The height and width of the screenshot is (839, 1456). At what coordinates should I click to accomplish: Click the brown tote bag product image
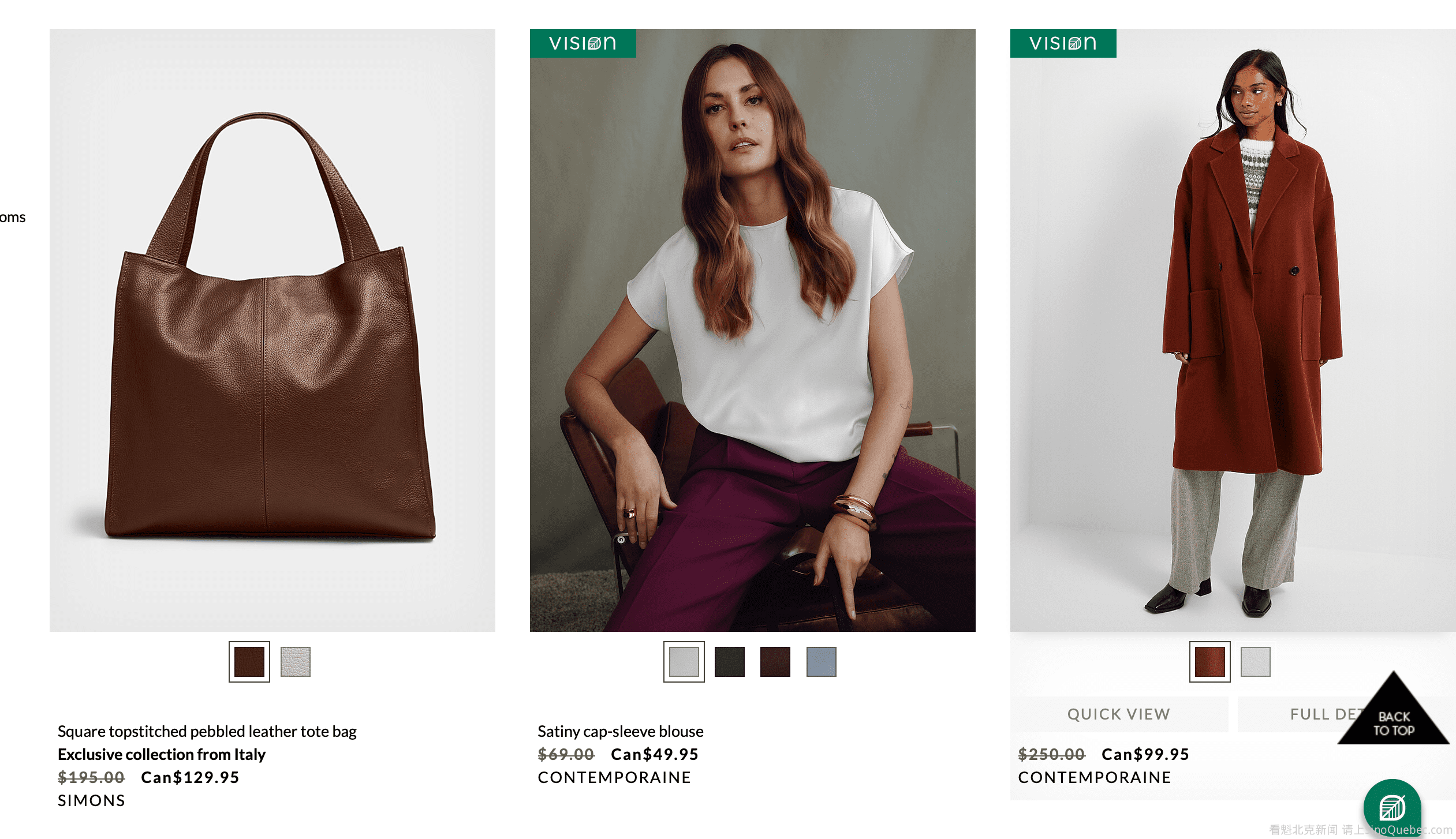[272, 330]
